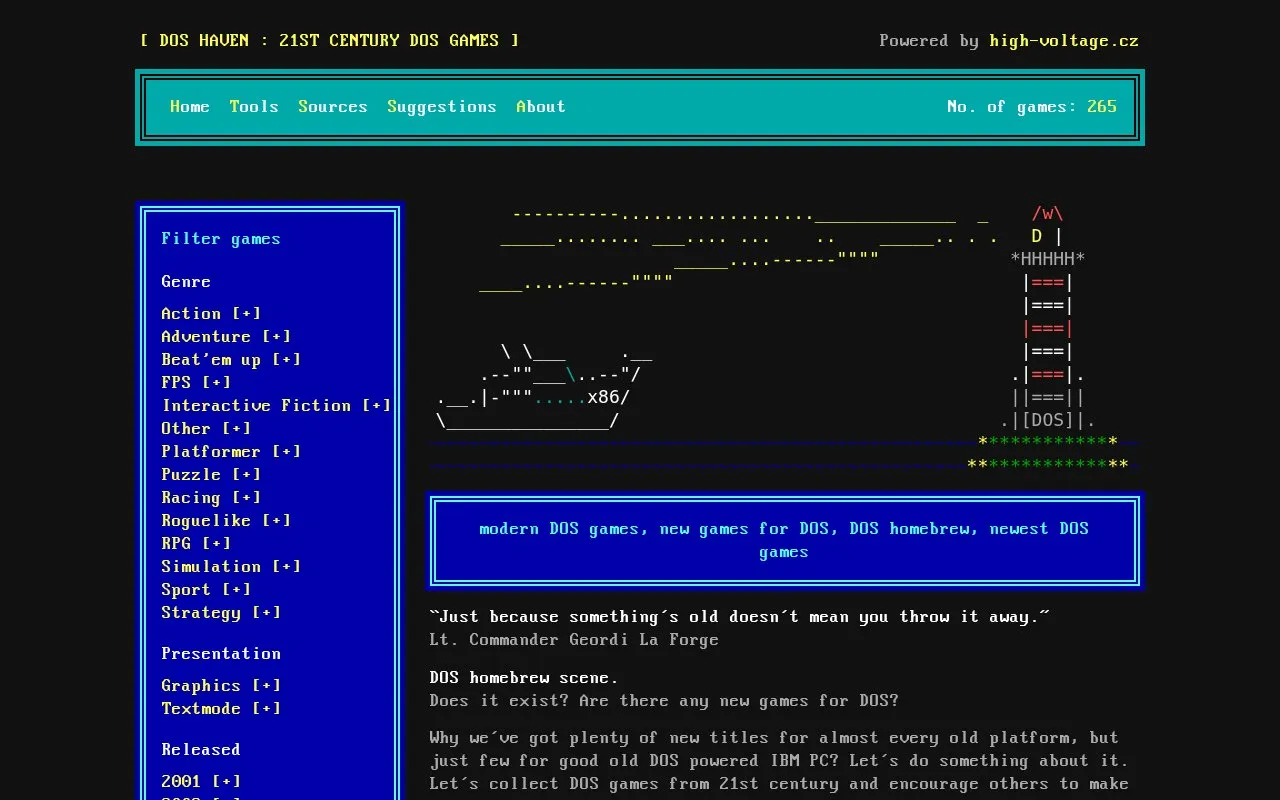1280x800 pixels.
Task: Click the 'Genre' section label
Action: click(186, 282)
